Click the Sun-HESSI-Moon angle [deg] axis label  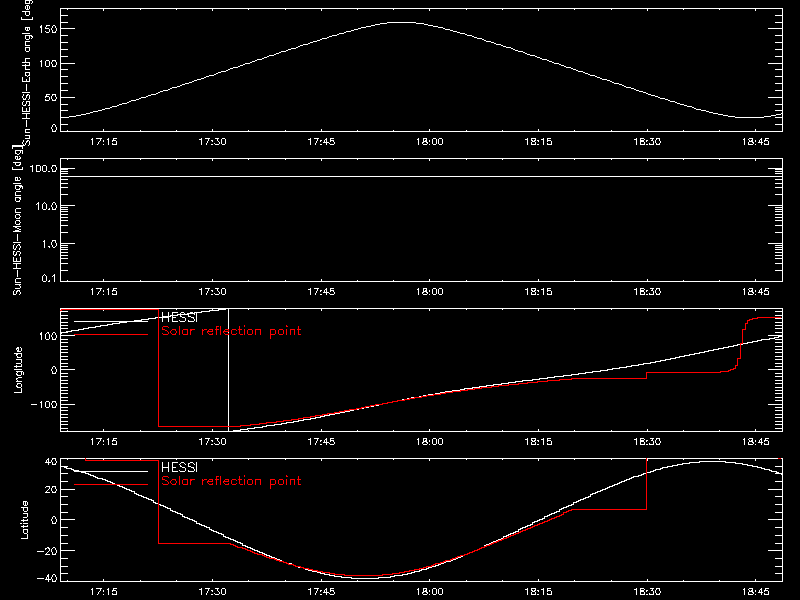tap(17, 220)
